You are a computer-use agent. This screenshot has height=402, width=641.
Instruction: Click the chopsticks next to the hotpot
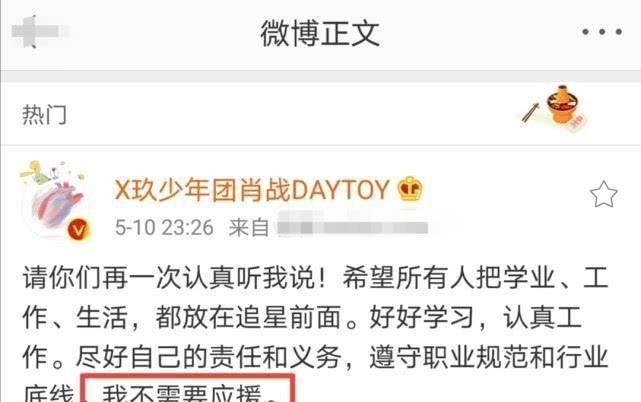pos(530,113)
